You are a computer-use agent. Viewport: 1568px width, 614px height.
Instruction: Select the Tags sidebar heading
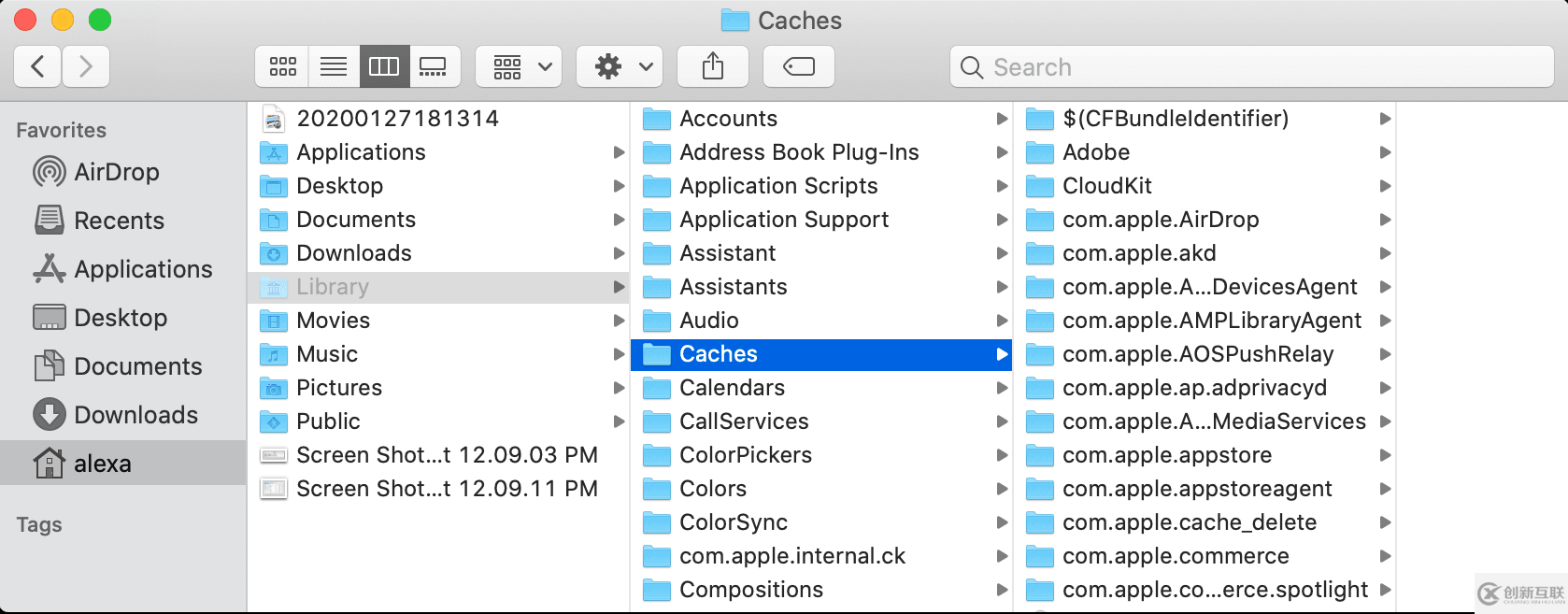[39, 525]
